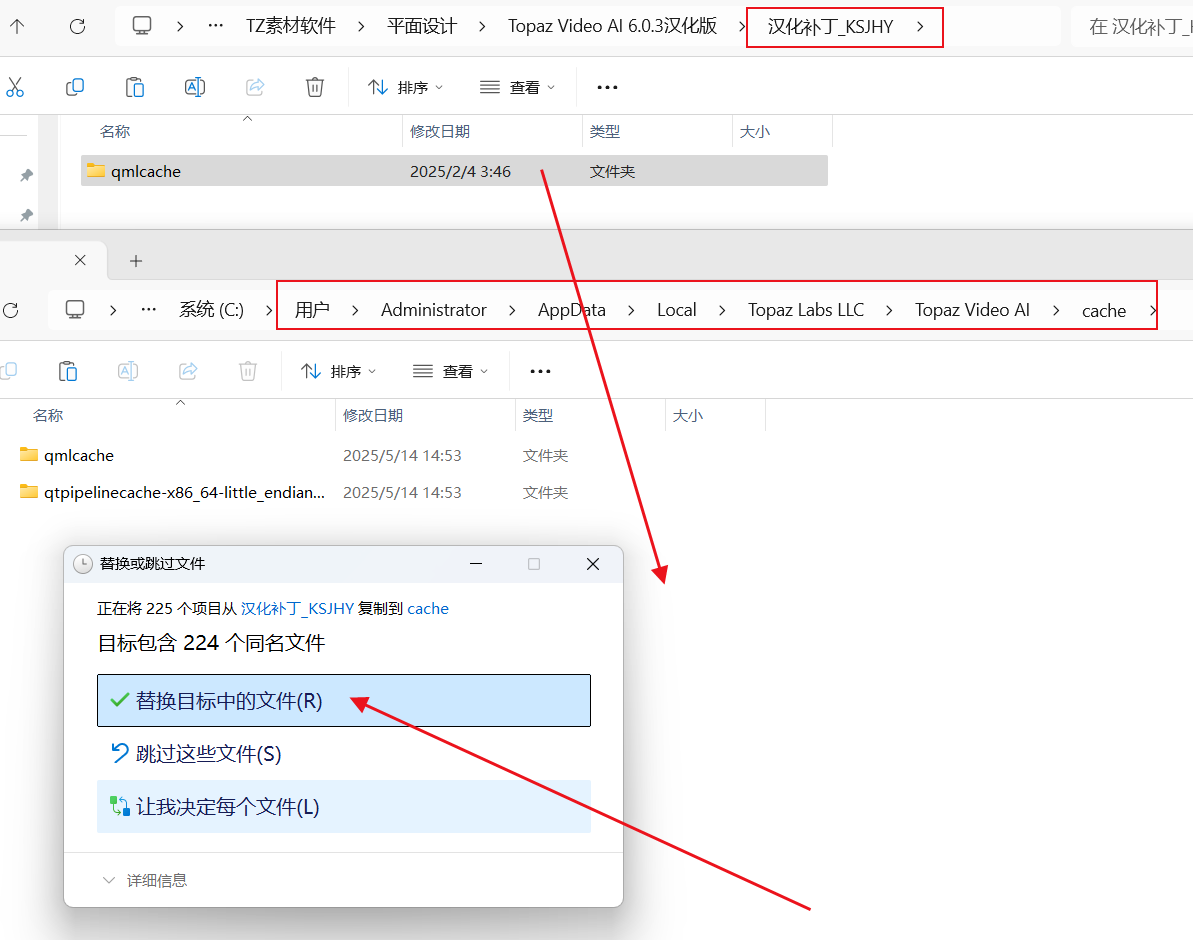Close the current tab in lower Explorer window
This screenshot has width=1193, height=940.
pyautogui.click(x=80, y=260)
